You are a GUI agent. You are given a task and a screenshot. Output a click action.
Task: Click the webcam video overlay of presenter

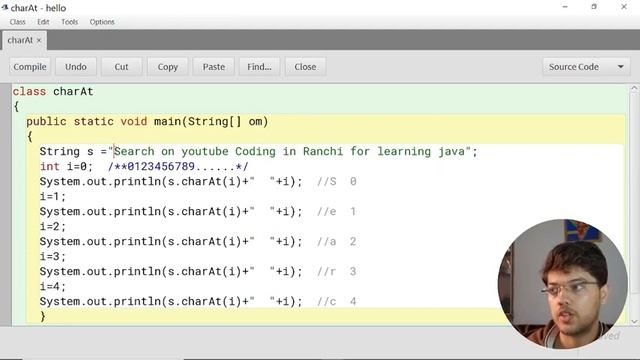[x=562, y=284]
